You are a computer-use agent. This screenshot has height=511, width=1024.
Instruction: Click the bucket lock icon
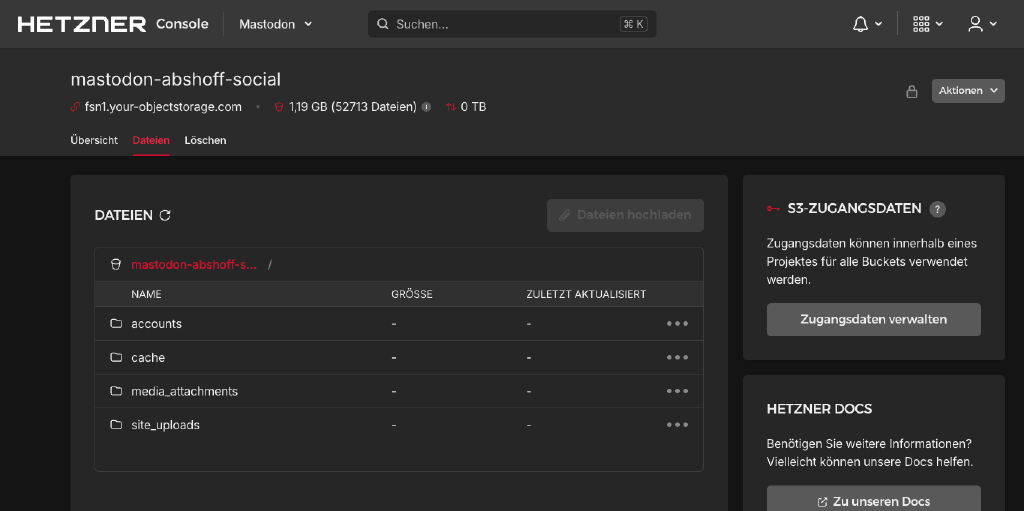click(x=912, y=91)
